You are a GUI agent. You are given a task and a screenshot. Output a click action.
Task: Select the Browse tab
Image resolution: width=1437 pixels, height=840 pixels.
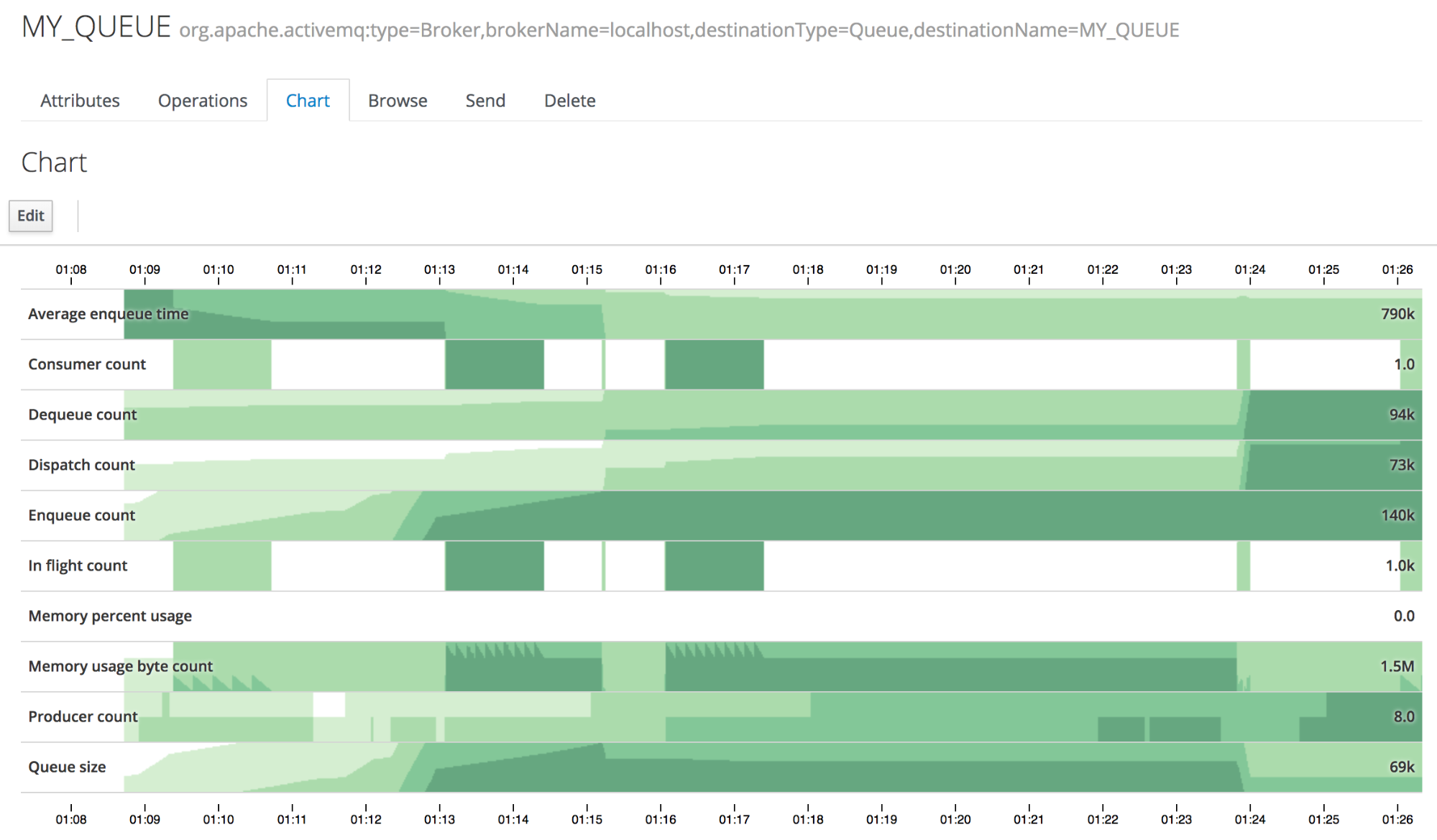point(398,101)
